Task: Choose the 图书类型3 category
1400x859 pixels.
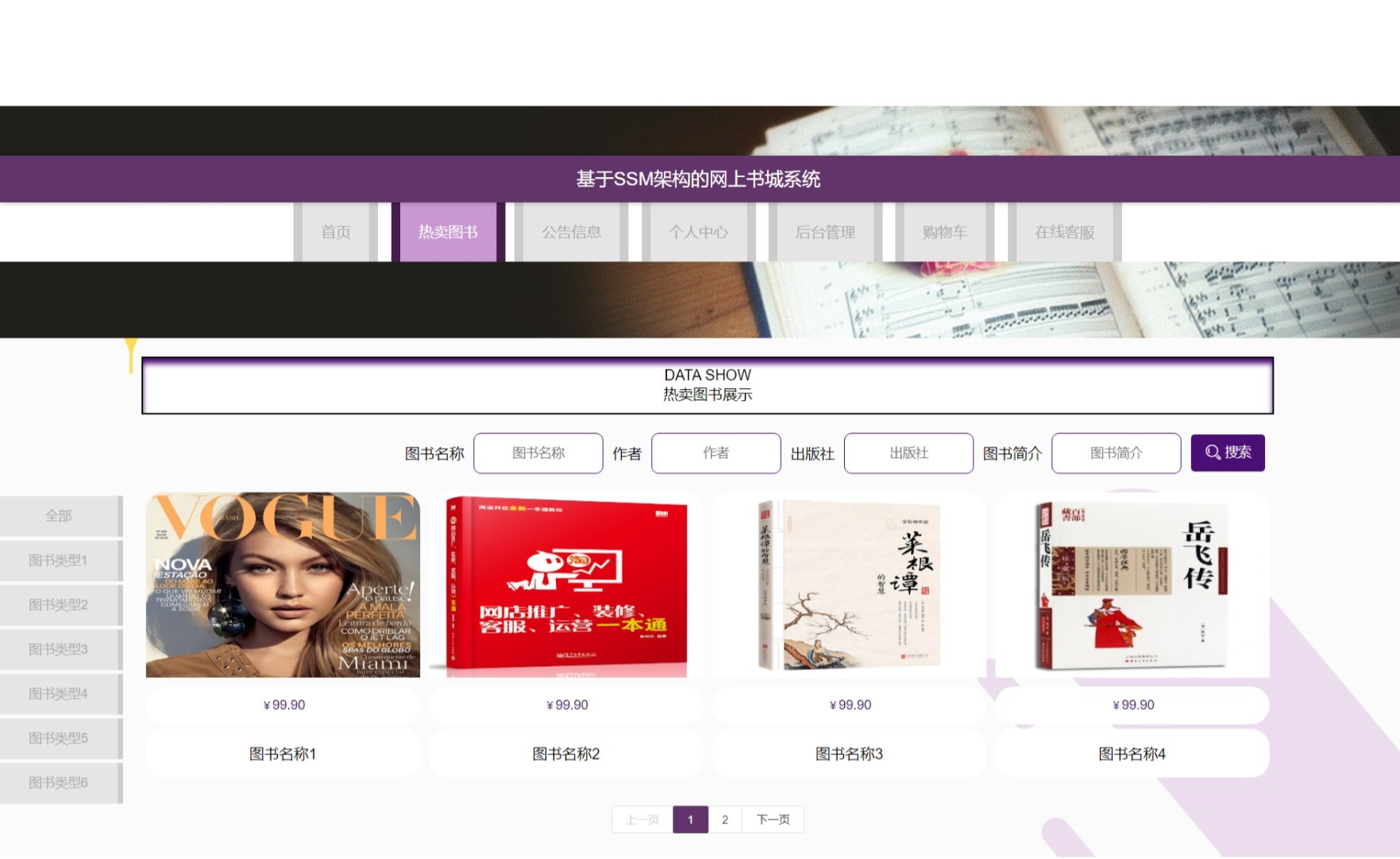Action: [x=60, y=649]
